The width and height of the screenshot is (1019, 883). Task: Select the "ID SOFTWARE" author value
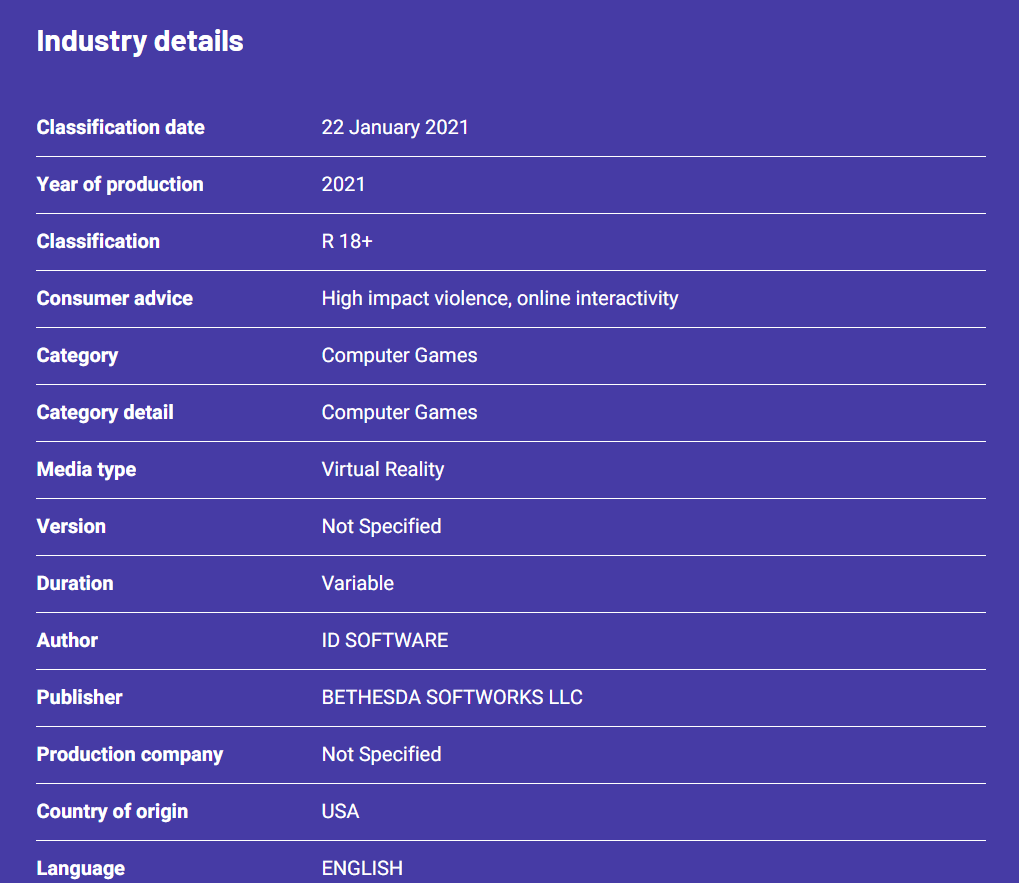[x=385, y=640]
